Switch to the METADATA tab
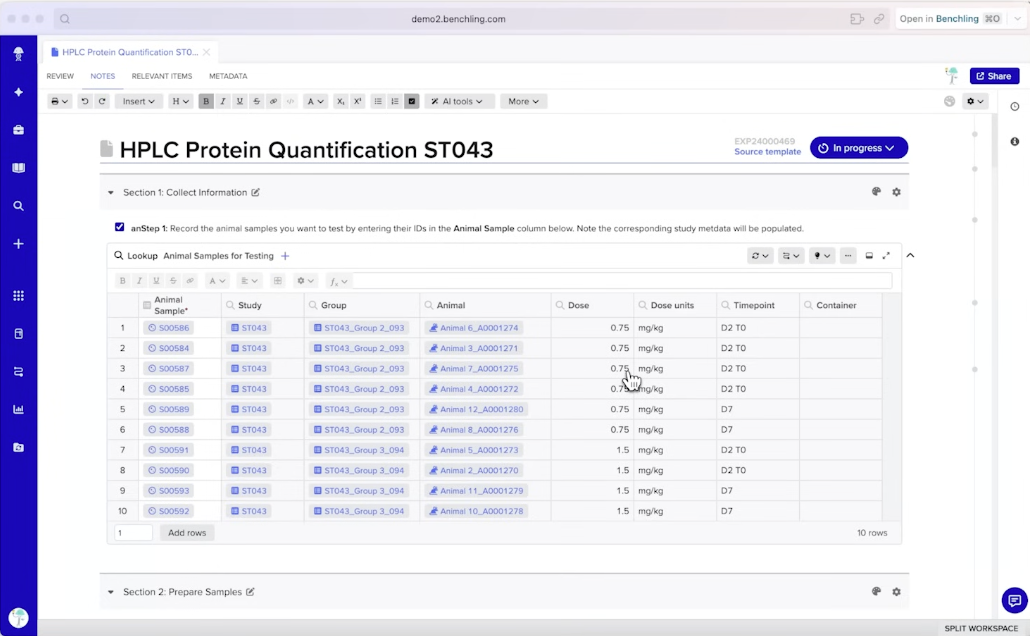The height and width of the screenshot is (636, 1030). click(226, 76)
